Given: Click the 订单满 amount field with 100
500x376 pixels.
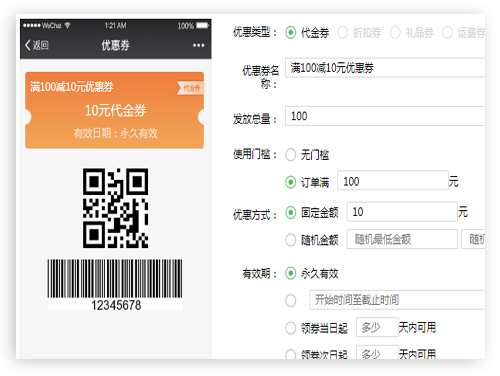Looking at the screenshot, I should (x=393, y=180).
